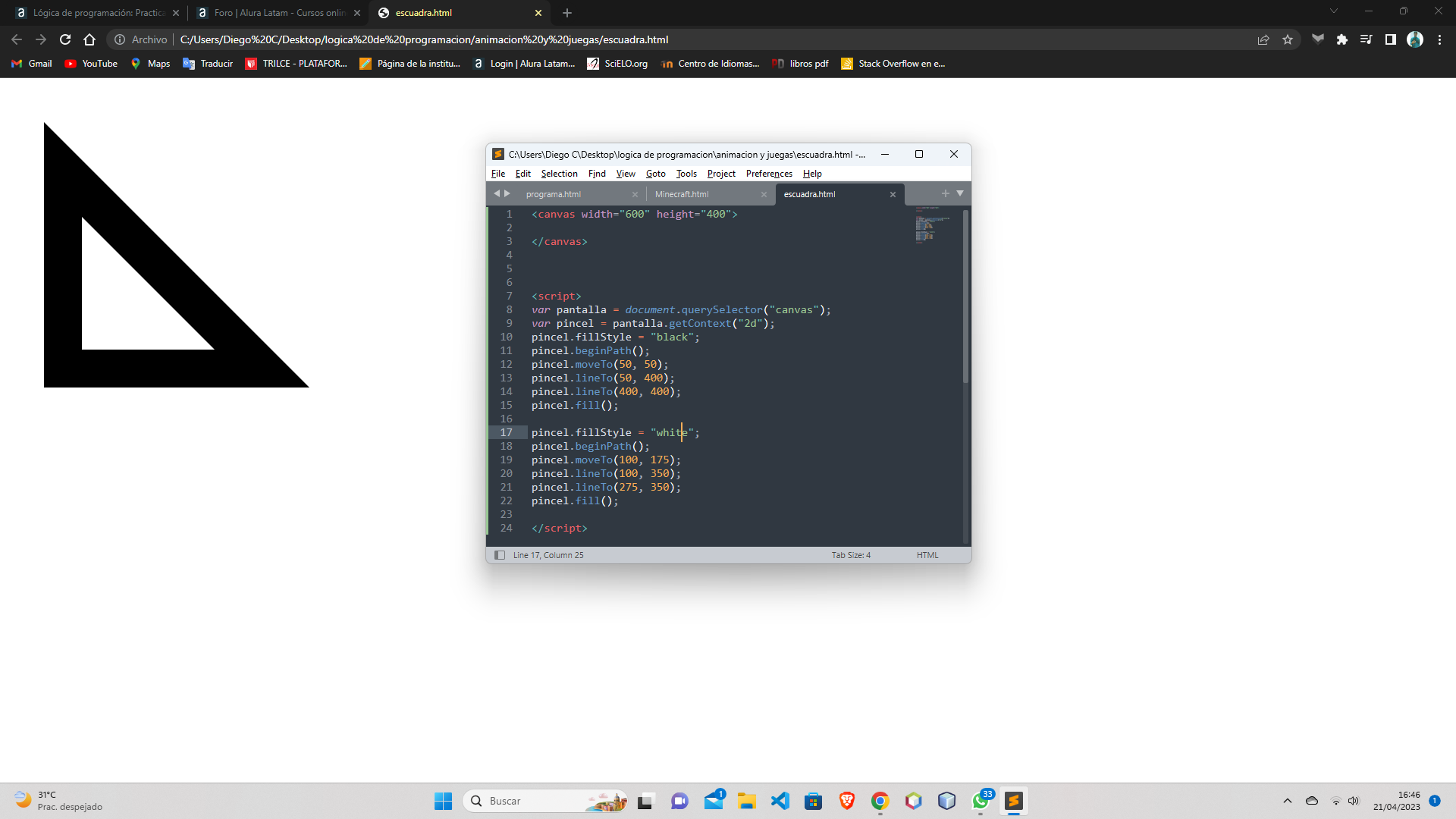Open WhatsApp from taskbar
The height and width of the screenshot is (819, 1456).
pyautogui.click(x=981, y=801)
